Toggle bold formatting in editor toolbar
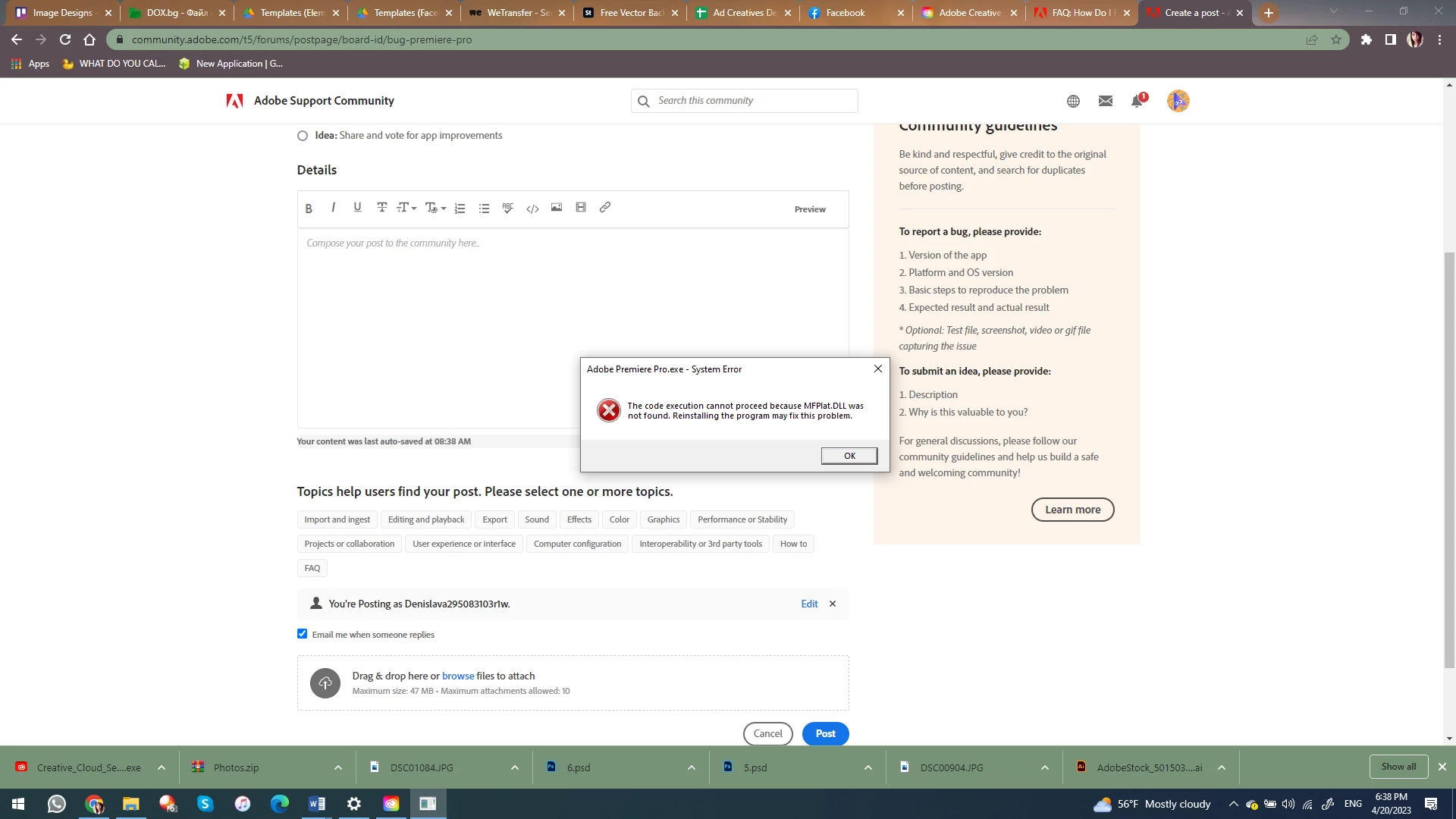This screenshot has width=1456, height=819. click(309, 209)
